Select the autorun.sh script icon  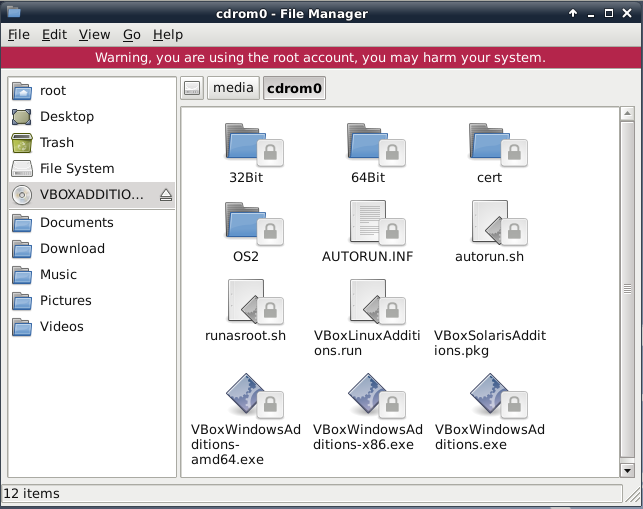click(x=498, y=224)
